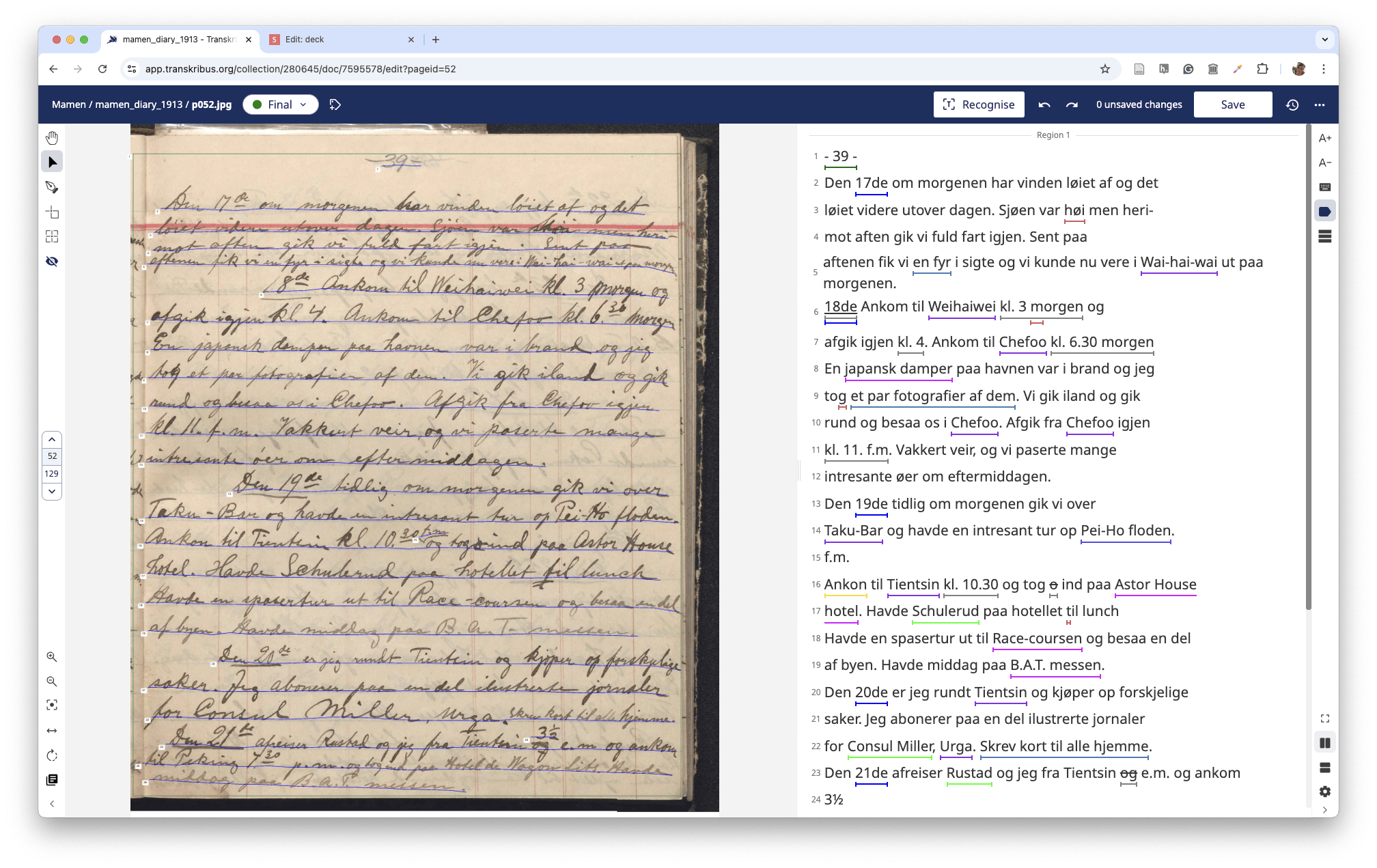Switch to side-by-side layout
This screenshot has height=868, width=1377.
click(x=1325, y=743)
